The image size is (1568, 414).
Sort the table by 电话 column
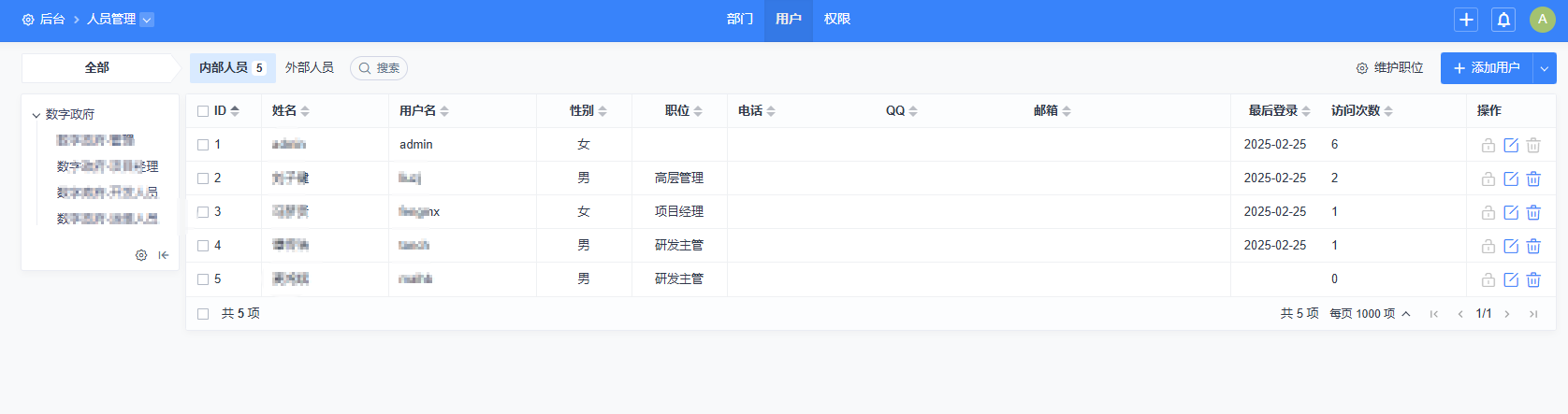[757, 111]
